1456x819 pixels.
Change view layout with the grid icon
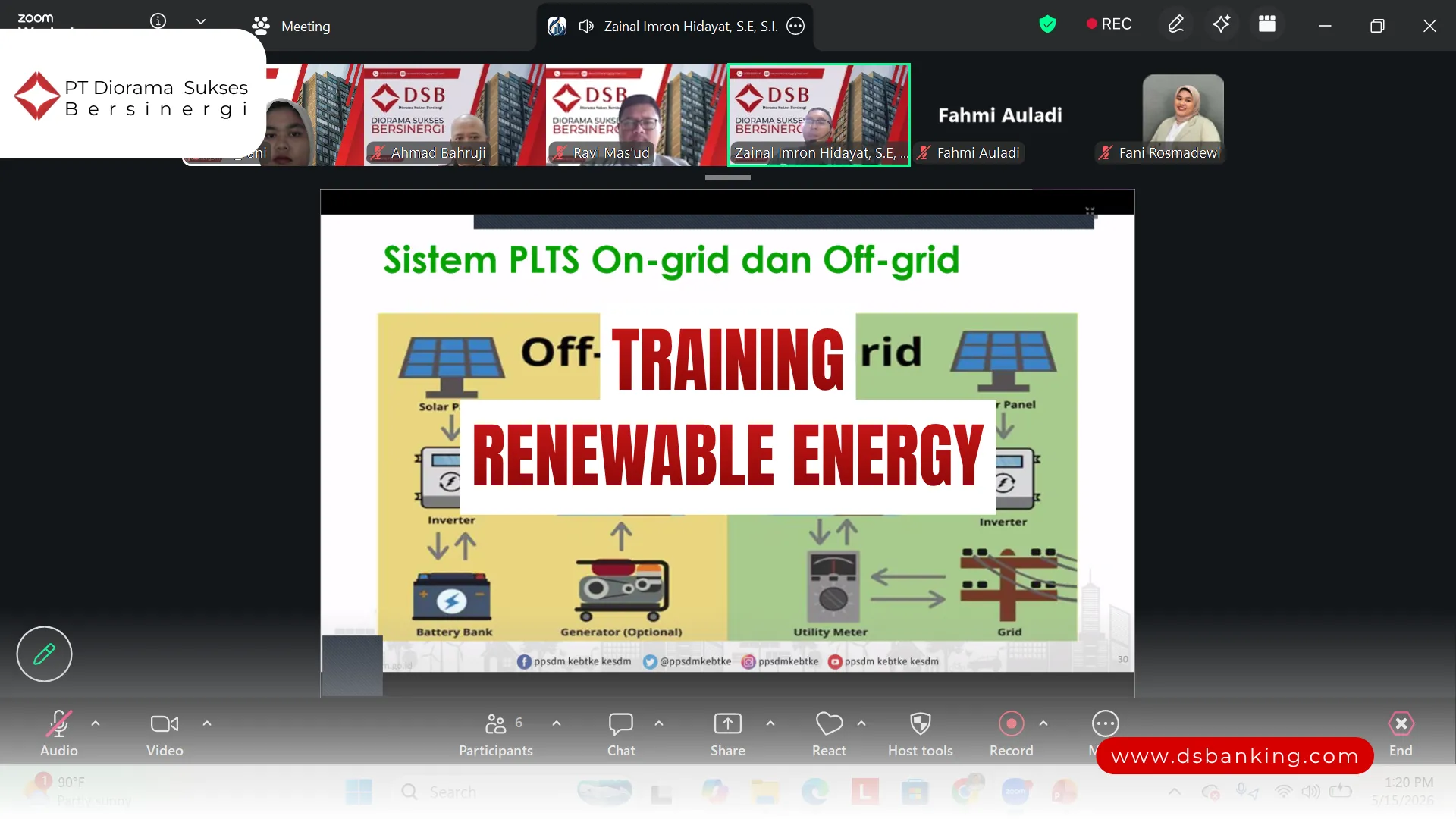1267,24
